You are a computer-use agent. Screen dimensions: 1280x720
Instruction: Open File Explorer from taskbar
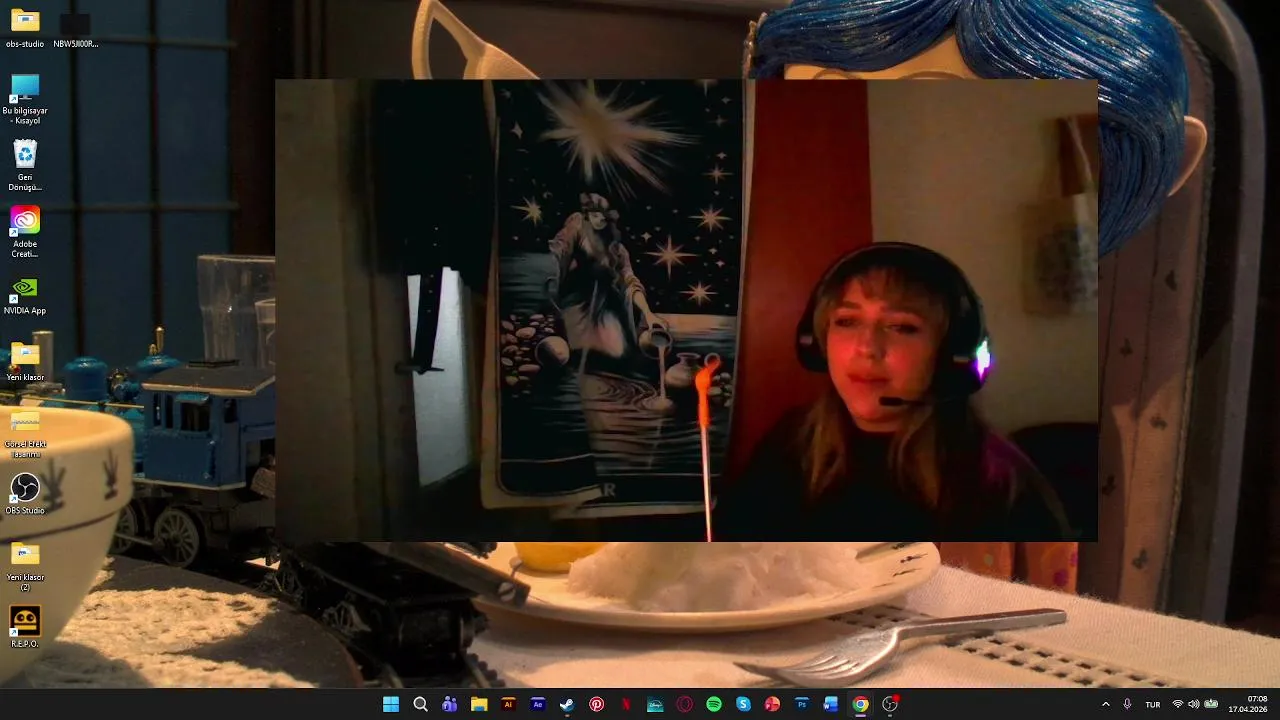(479, 704)
